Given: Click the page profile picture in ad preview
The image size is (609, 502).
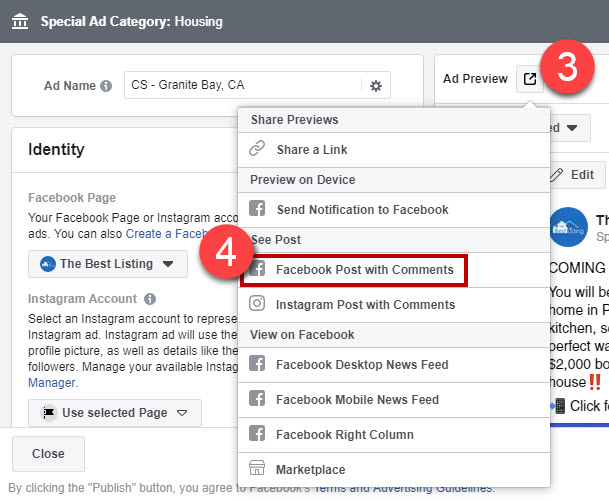Looking at the screenshot, I should (568, 226).
